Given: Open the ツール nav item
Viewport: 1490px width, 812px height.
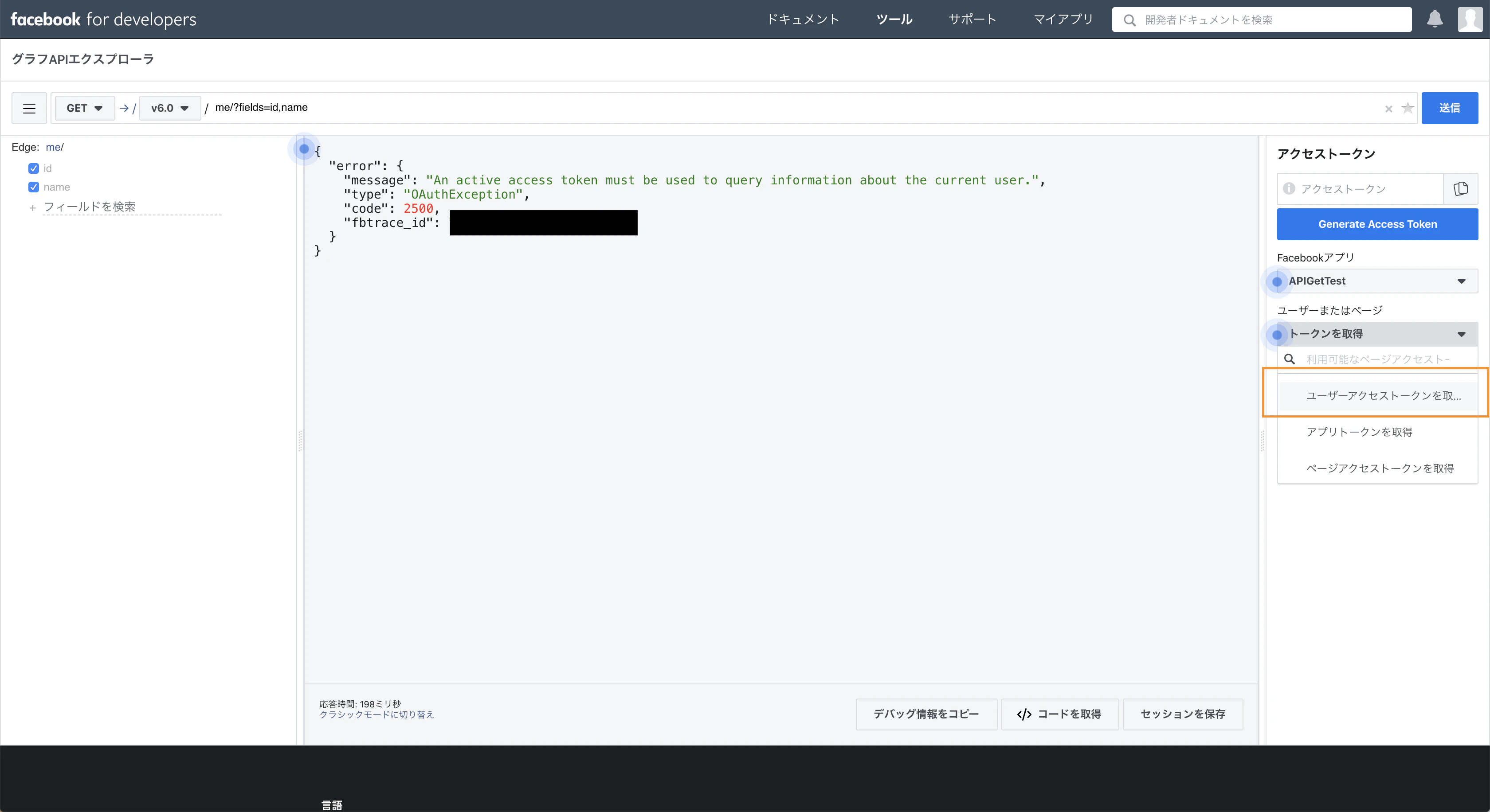Looking at the screenshot, I should 894,20.
